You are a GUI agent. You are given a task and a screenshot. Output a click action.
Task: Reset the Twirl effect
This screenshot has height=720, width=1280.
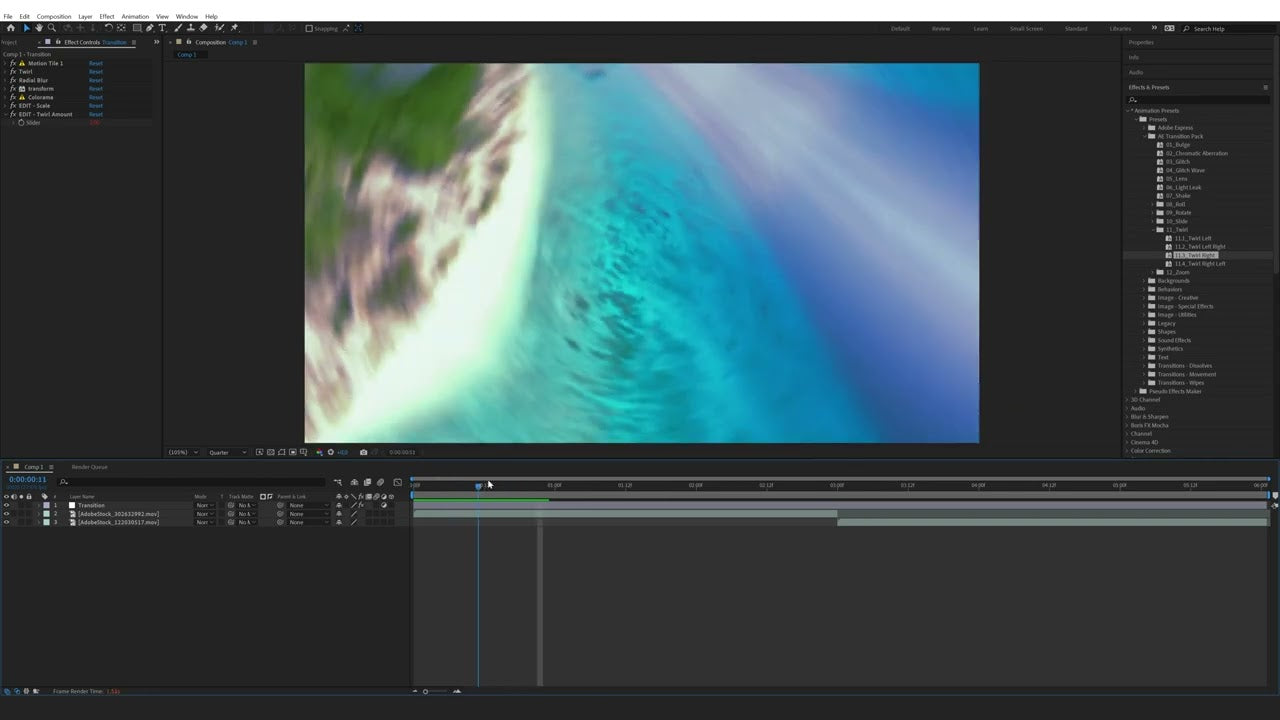95,71
